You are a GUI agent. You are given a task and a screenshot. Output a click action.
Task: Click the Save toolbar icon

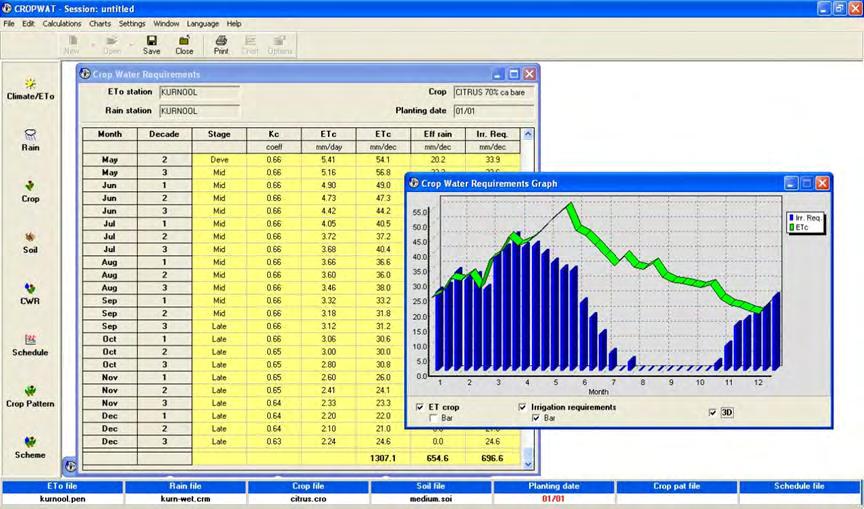(x=152, y=45)
